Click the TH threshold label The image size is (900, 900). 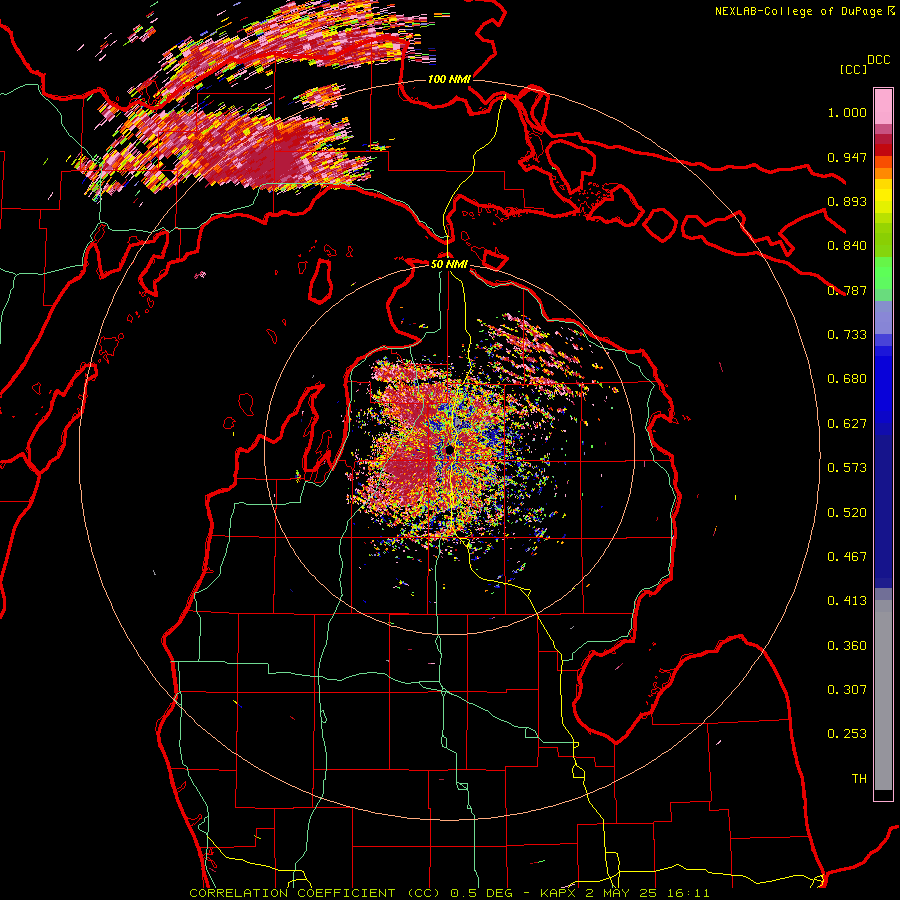tap(859, 779)
